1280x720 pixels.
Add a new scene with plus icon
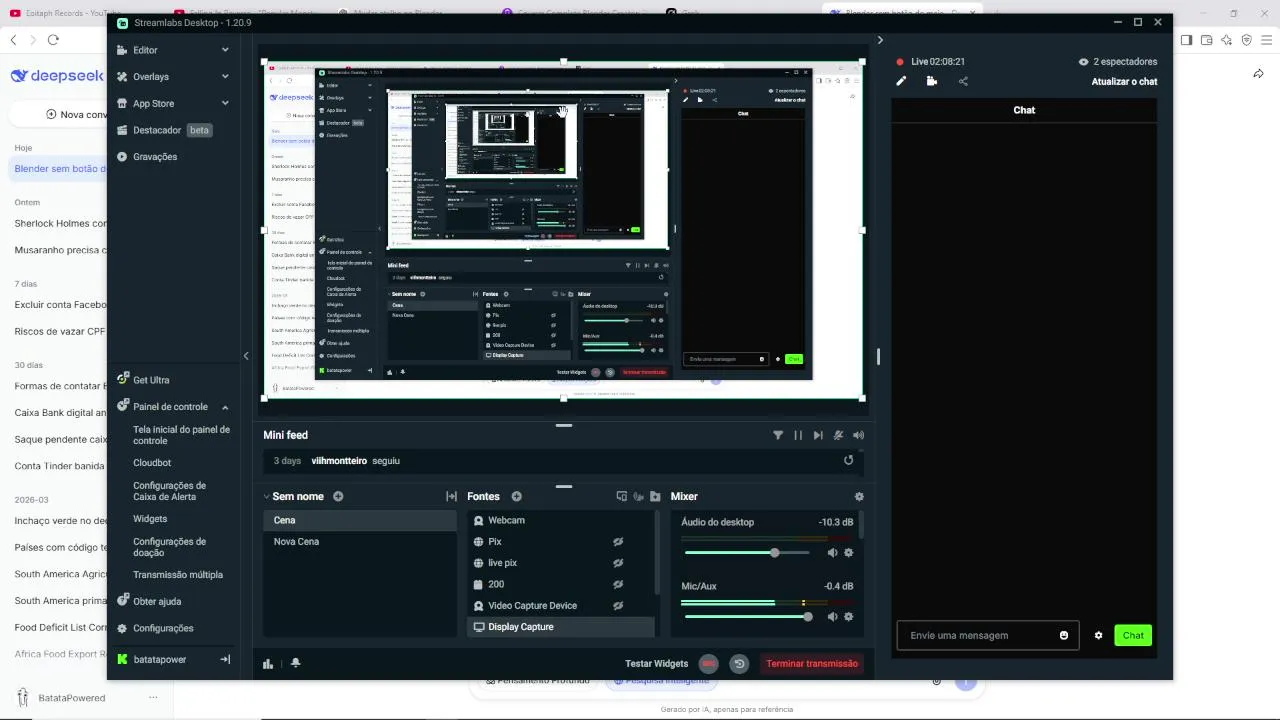[x=338, y=496]
